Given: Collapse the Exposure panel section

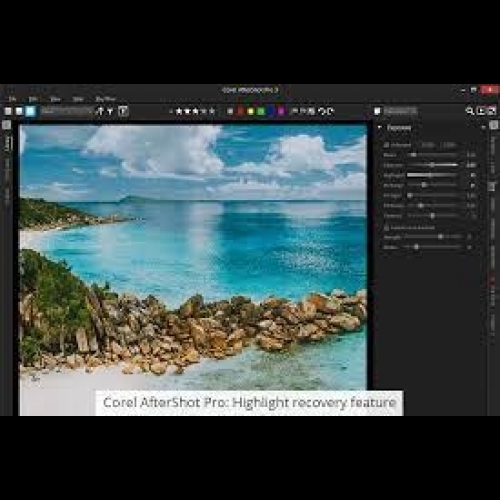Looking at the screenshot, I should click(x=380, y=127).
